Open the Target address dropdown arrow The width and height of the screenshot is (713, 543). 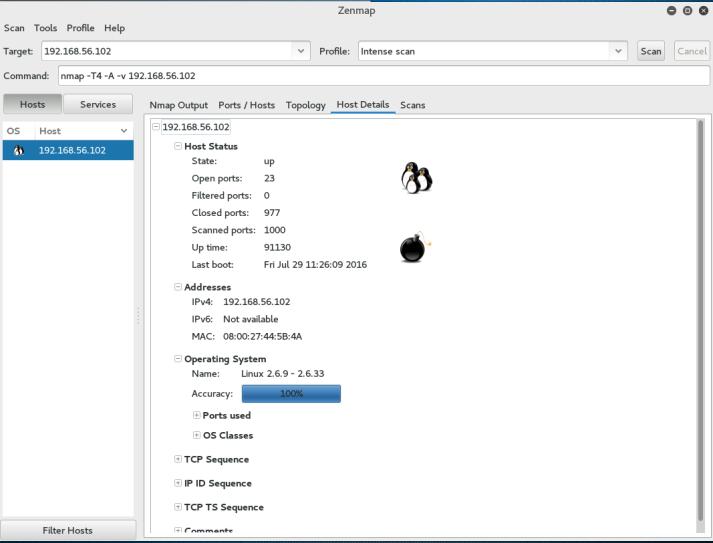(301, 51)
